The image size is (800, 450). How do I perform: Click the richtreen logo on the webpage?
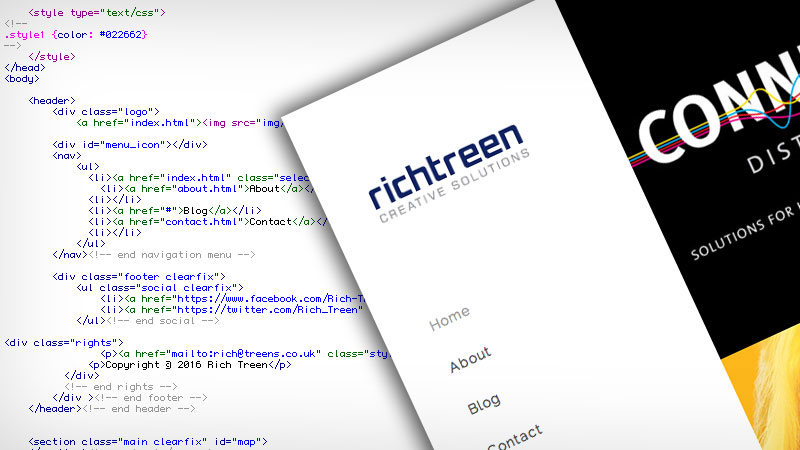pyautogui.click(x=445, y=163)
